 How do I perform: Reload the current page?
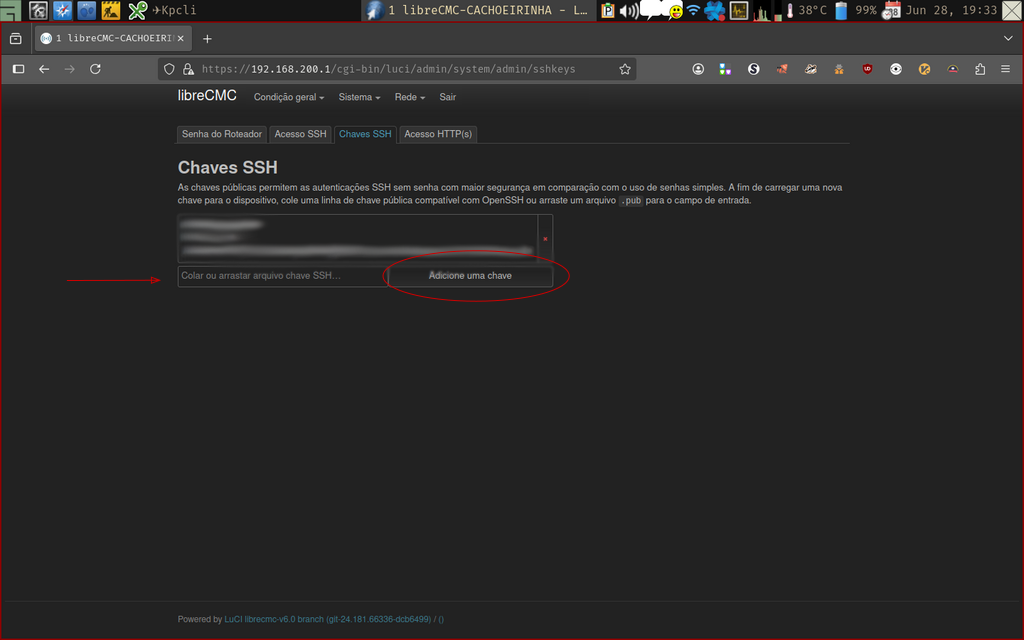click(x=95, y=69)
